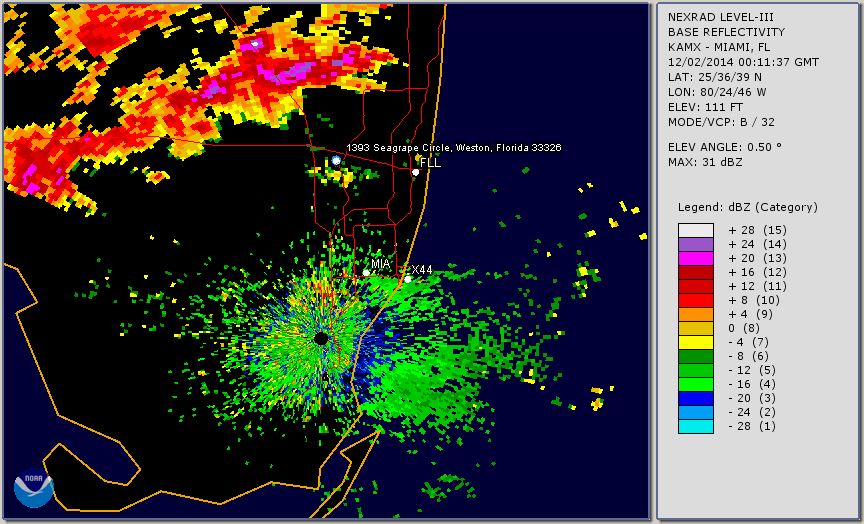This screenshot has width=864, height=524.
Task: Click the 'ELEV ANGLE: 0.50 °' text
Action: pyautogui.click(x=725, y=147)
